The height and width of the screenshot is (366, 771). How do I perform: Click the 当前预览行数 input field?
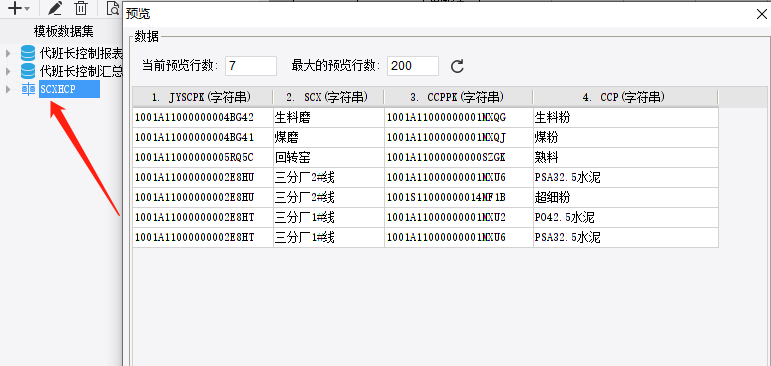(x=251, y=66)
